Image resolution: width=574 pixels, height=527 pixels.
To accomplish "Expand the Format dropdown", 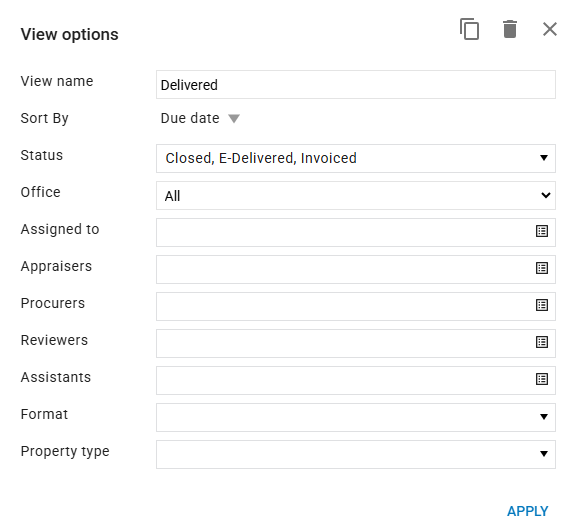I will pyautogui.click(x=356, y=418).
